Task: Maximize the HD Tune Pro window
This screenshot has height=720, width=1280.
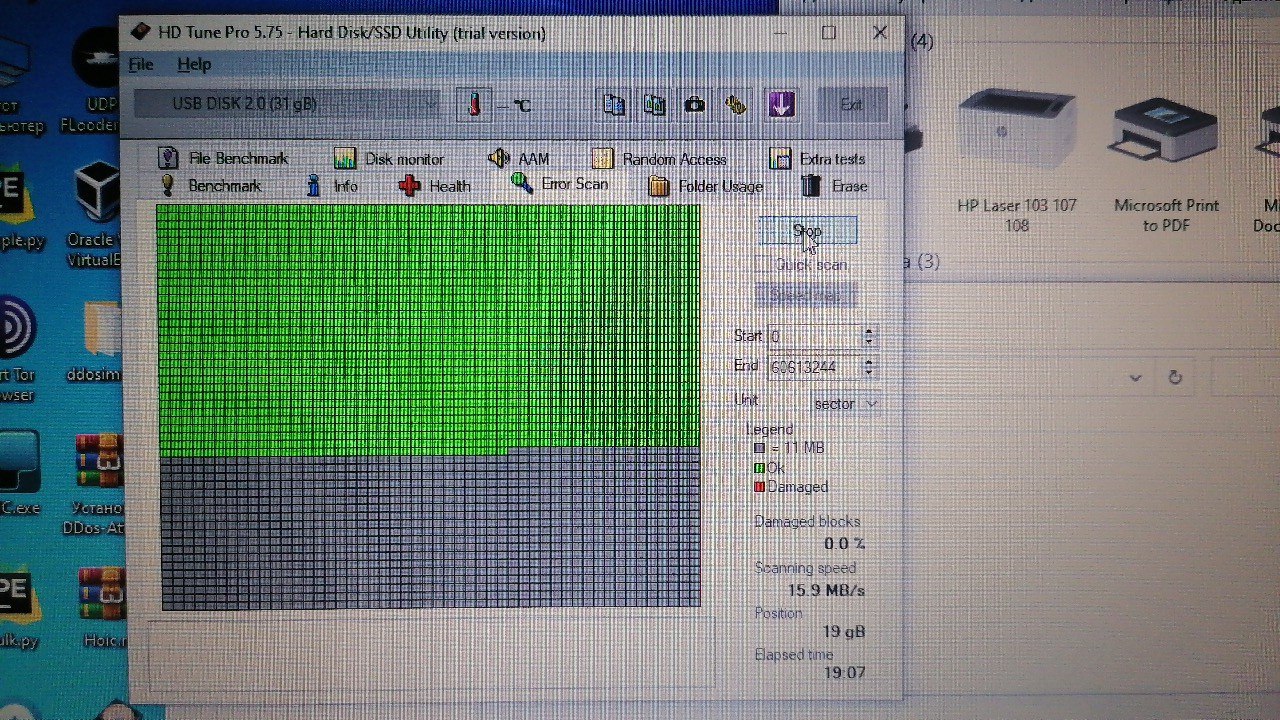Action: (x=829, y=33)
